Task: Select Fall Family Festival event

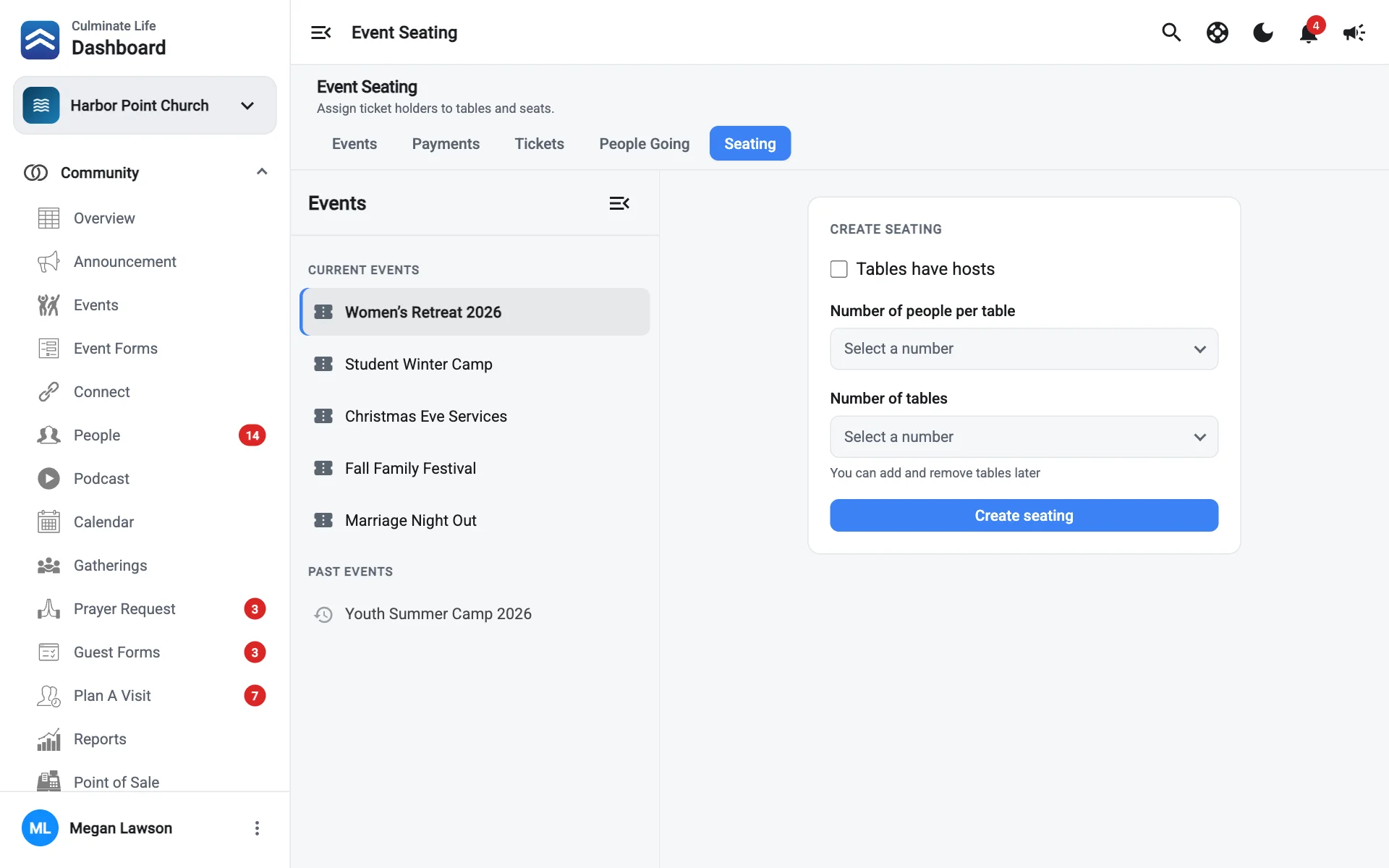Action: pos(475,469)
